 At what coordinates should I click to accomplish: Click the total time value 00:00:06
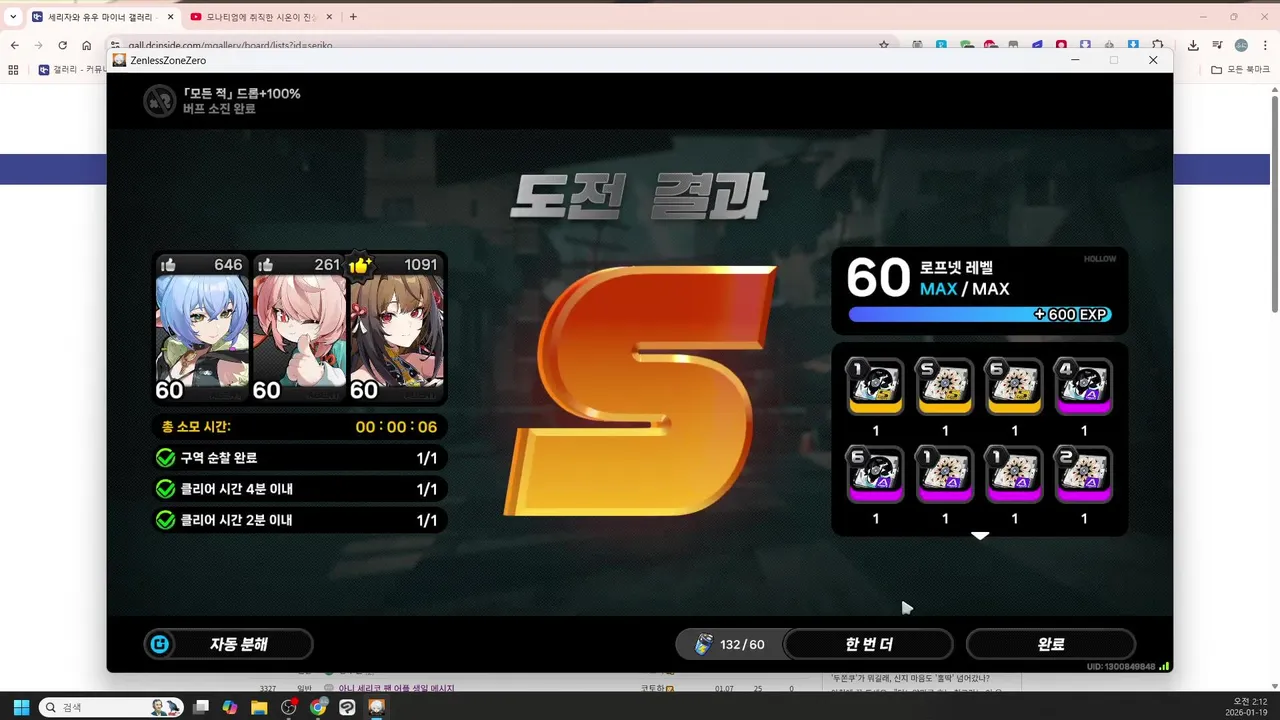[x=397, y=427]
